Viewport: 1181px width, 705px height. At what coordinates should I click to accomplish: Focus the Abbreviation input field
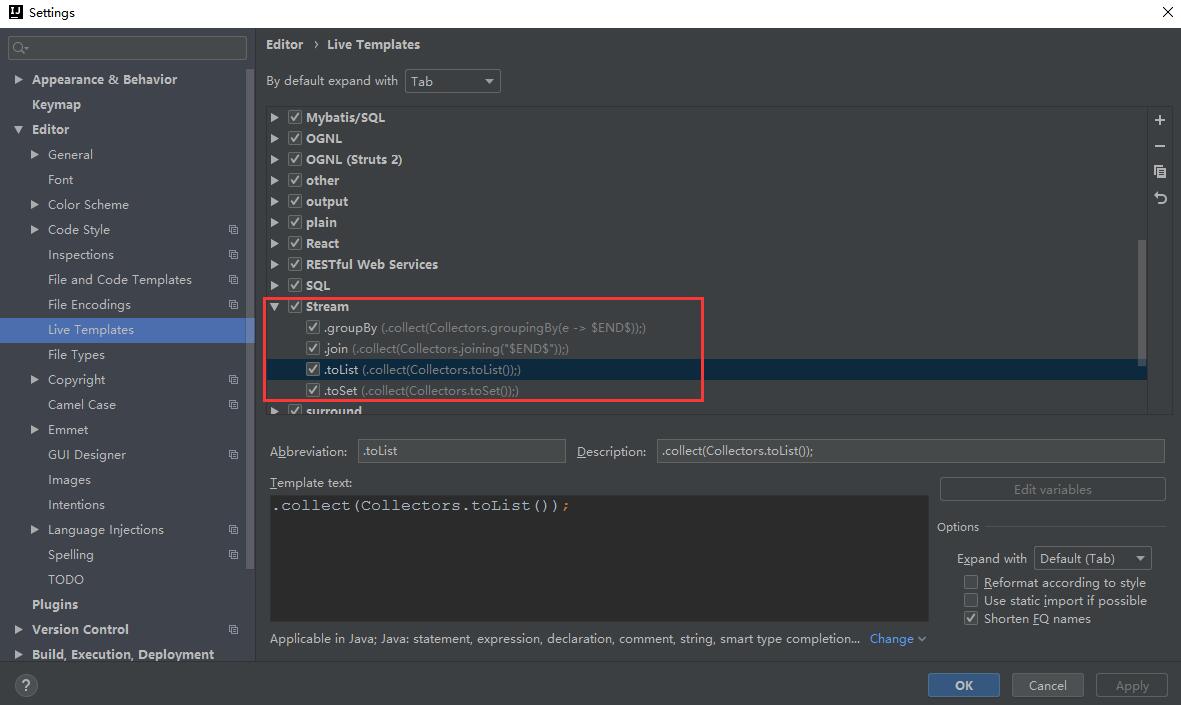(462, 451)
